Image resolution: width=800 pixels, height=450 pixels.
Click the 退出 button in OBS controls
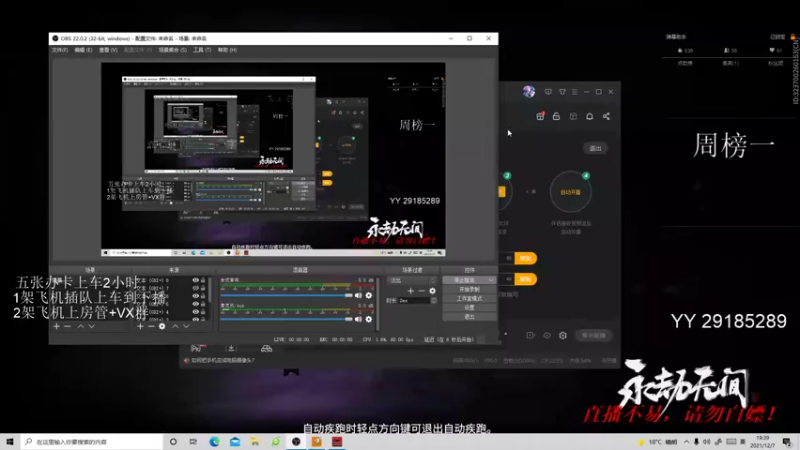pyautogui.click(x=469, y=317)
